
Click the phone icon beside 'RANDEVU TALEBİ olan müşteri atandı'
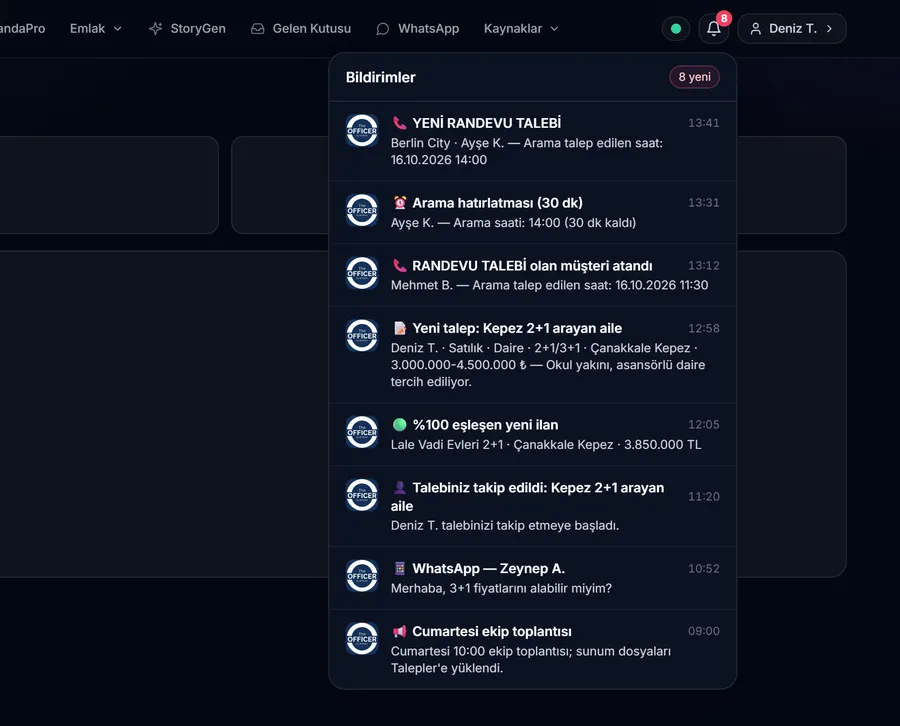pos(399,266)
